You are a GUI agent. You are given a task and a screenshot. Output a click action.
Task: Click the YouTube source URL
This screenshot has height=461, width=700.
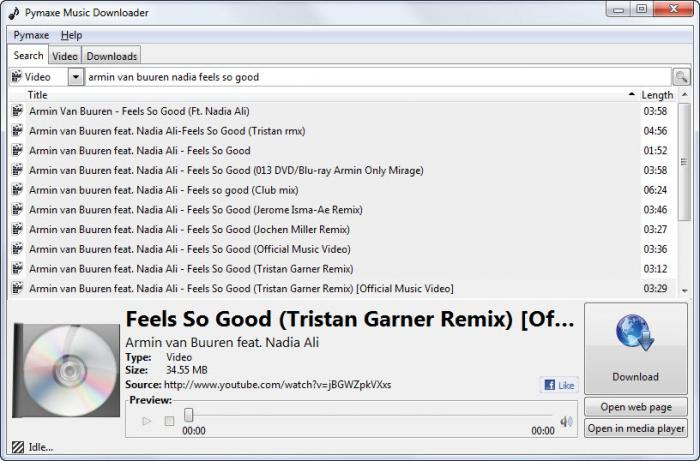pos(277,385)
